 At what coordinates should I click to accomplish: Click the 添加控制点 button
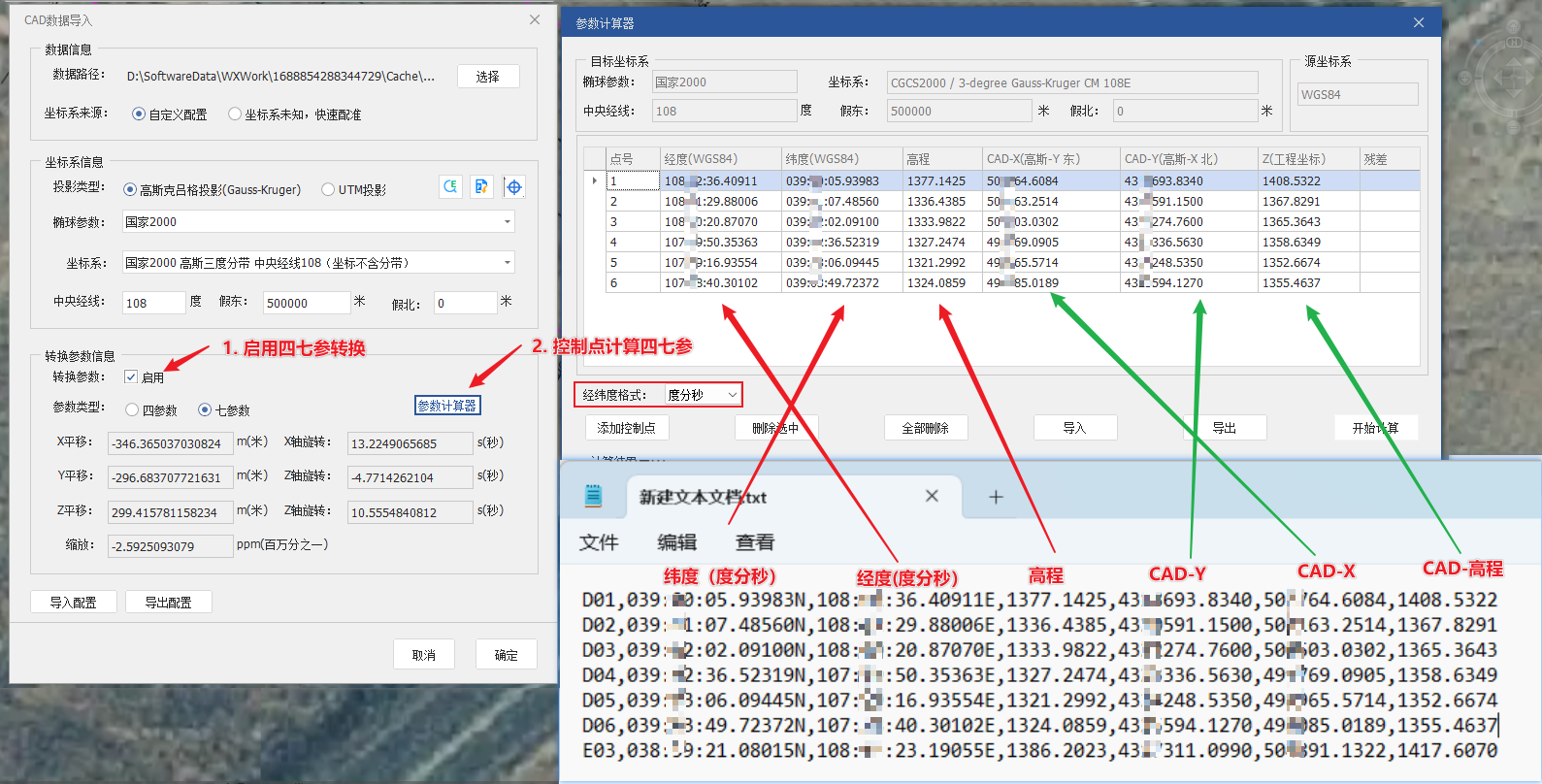626,428
